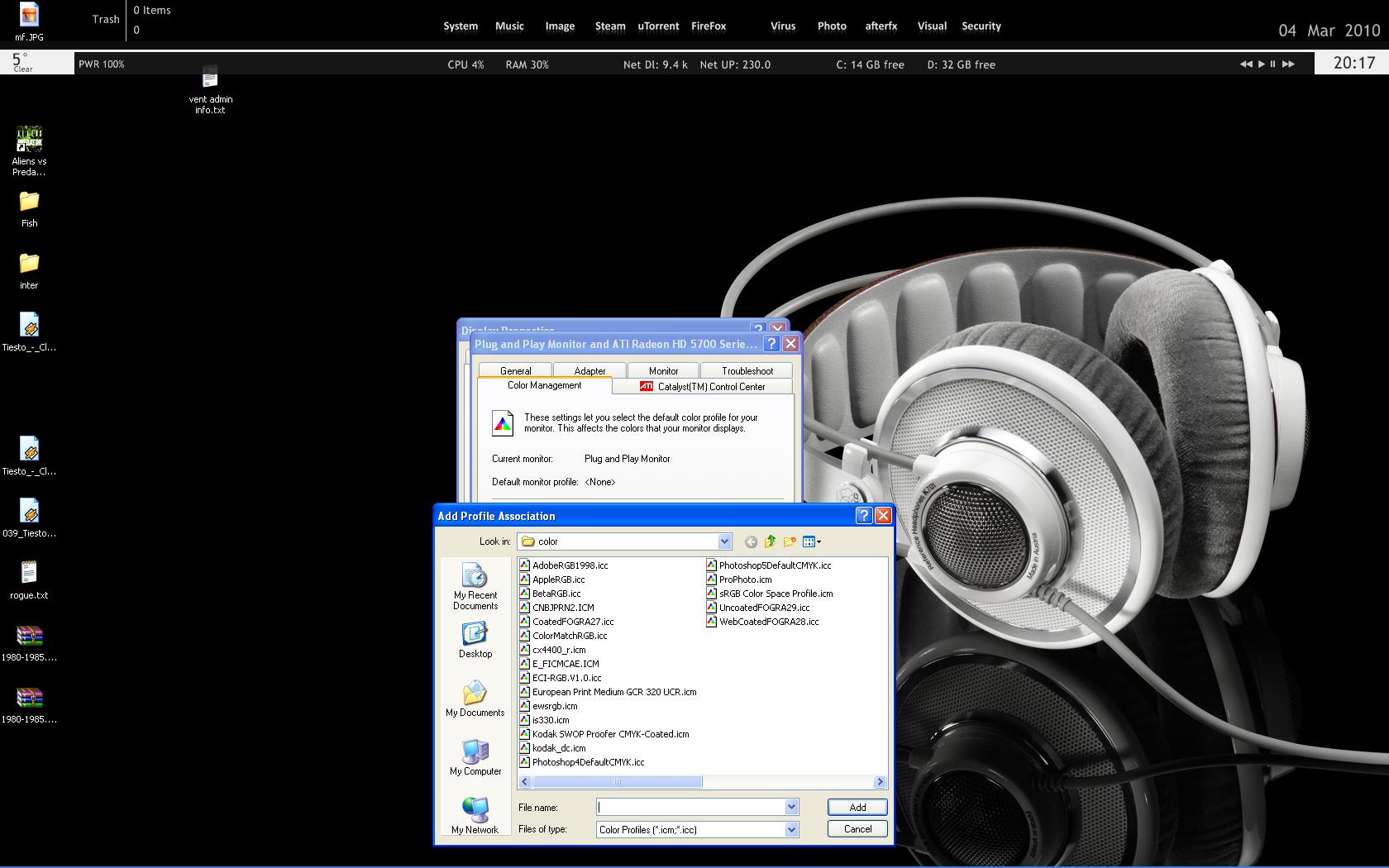Open the Music launcher in top bar

509,26
